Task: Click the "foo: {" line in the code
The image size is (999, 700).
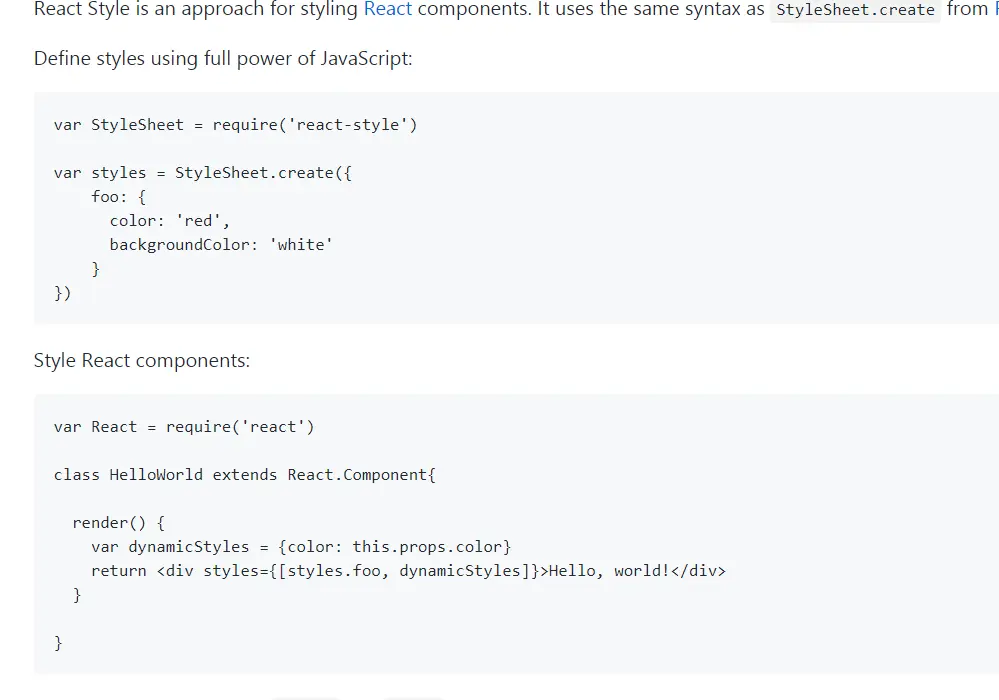Action: click(119, 197)
